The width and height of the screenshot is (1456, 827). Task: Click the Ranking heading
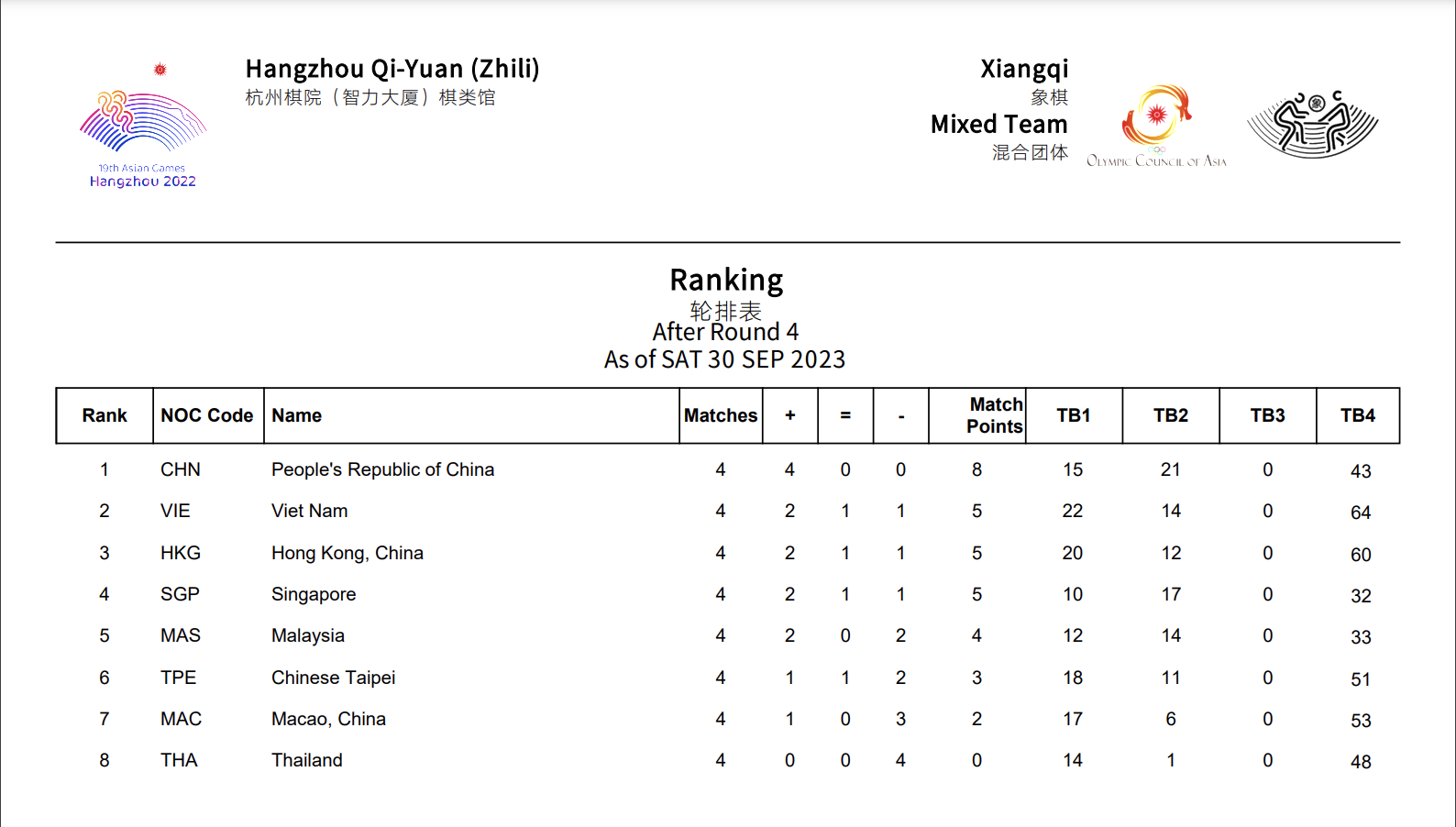[x=726, y=280]
